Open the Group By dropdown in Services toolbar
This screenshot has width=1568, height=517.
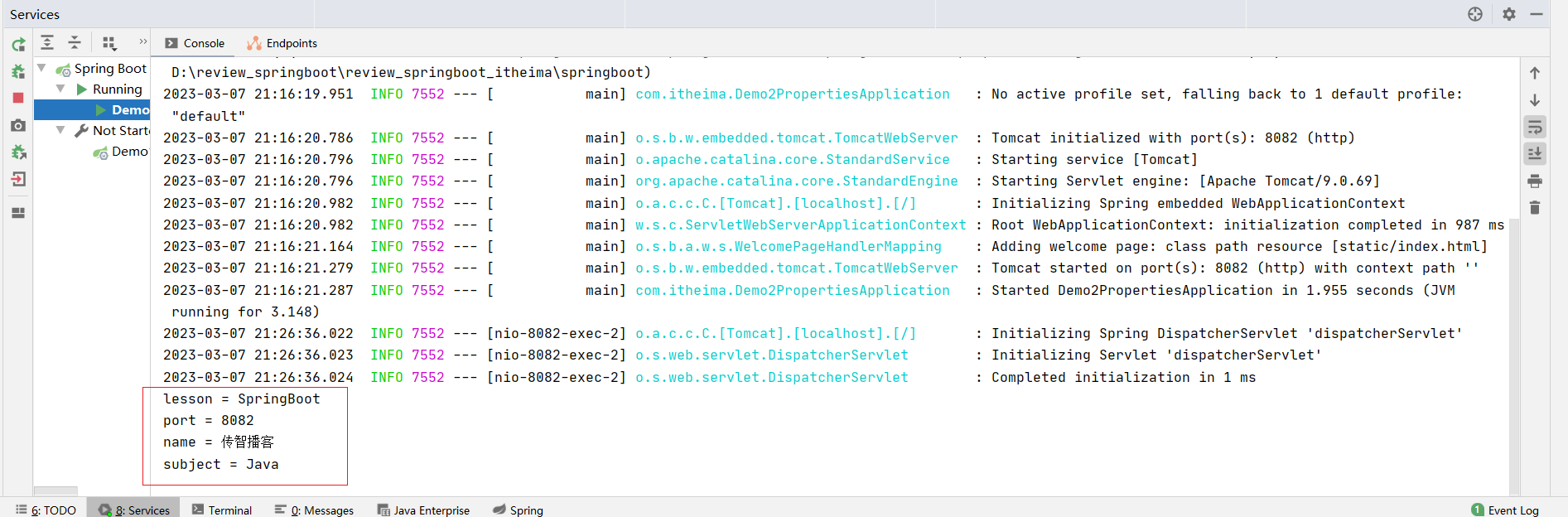click(109, 43)
